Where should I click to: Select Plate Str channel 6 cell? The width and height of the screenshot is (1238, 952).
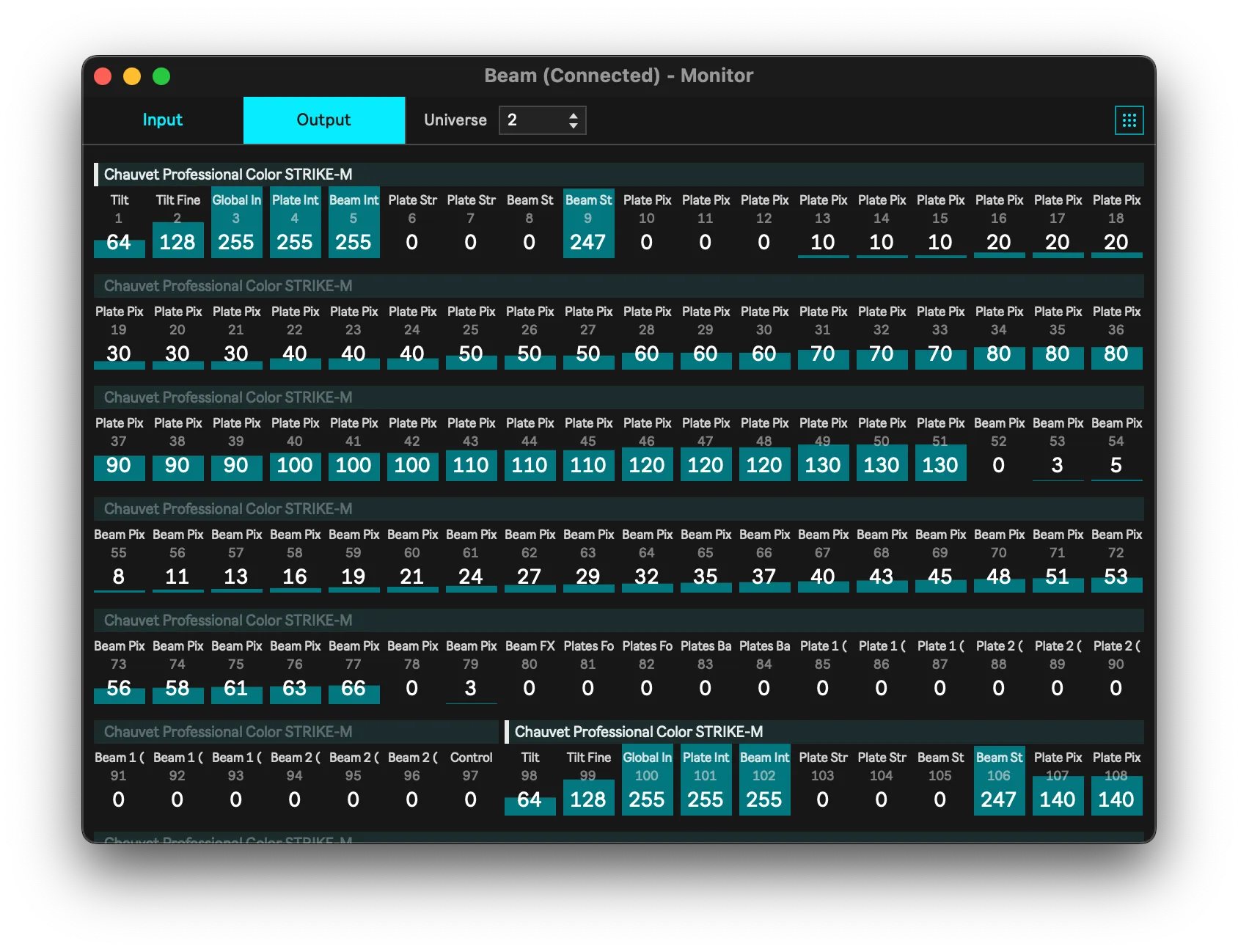click(x=412, y=224)
